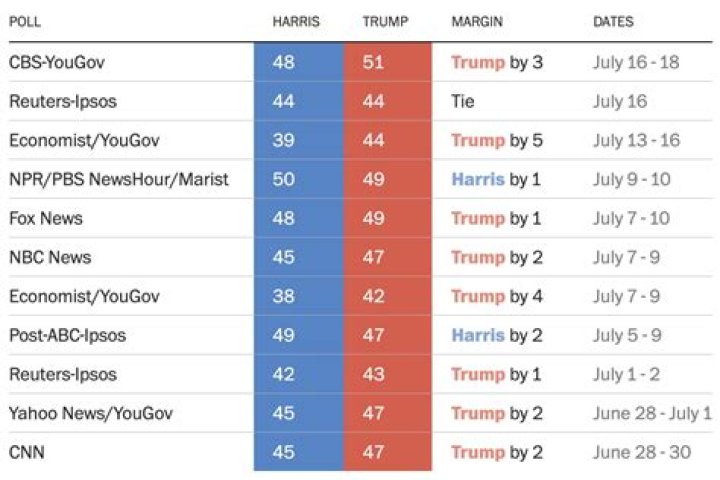Click the Fox News poll name

pyautogui.click(x=46, y=218)
